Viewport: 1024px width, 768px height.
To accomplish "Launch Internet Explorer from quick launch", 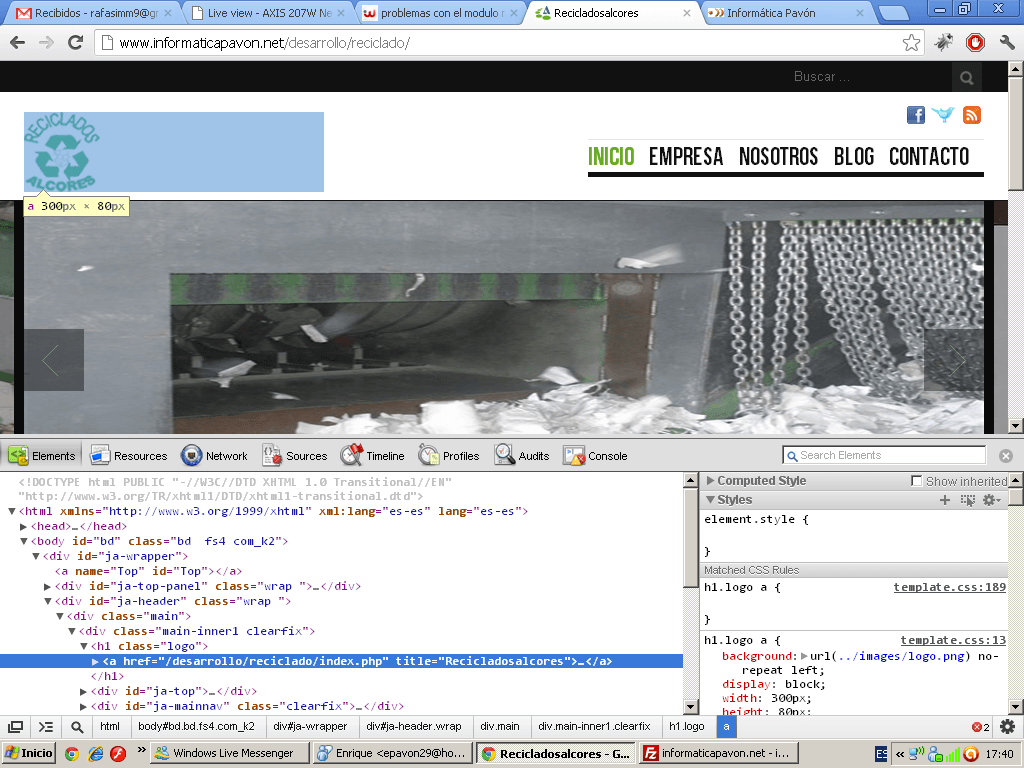I will (x=95, y=754).
